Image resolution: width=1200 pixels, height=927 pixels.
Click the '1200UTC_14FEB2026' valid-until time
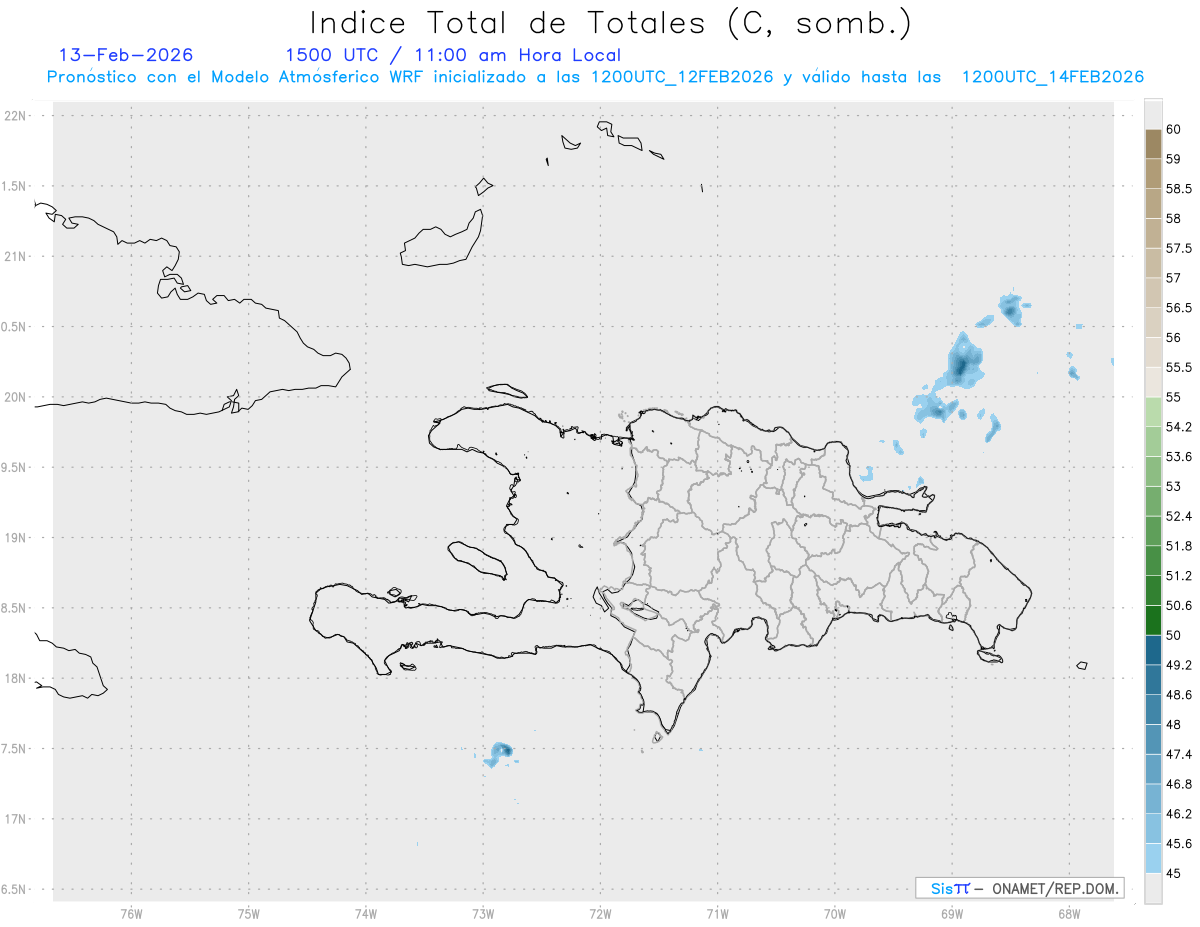(1052, 78)
